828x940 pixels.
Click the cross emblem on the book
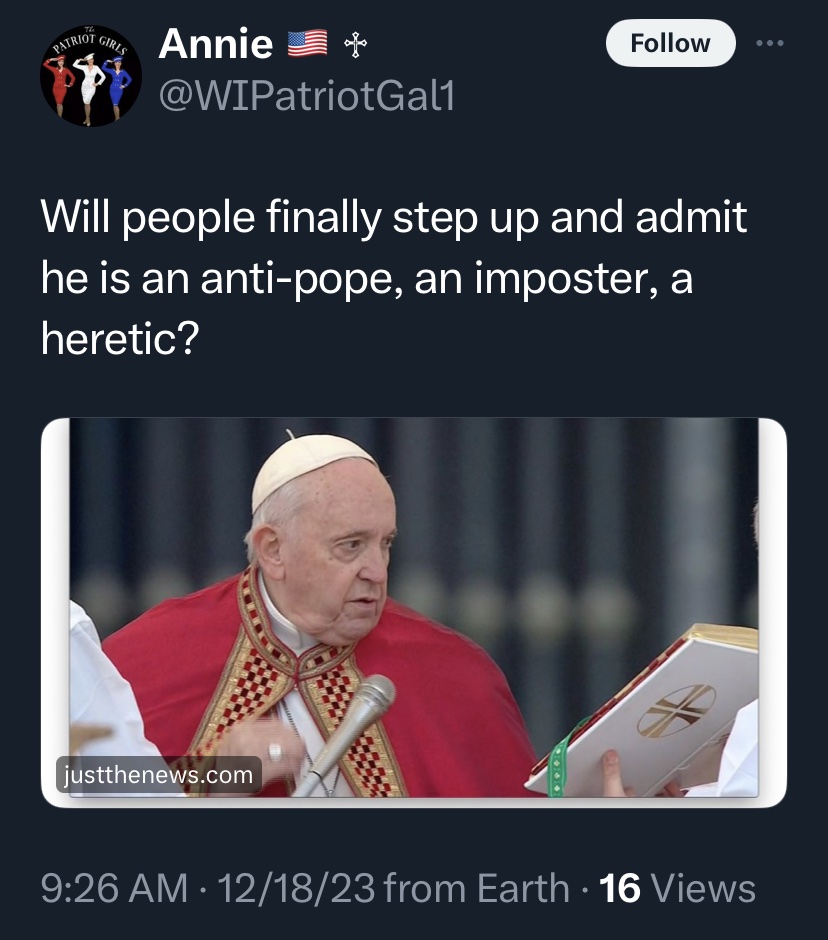click(676, 711)
